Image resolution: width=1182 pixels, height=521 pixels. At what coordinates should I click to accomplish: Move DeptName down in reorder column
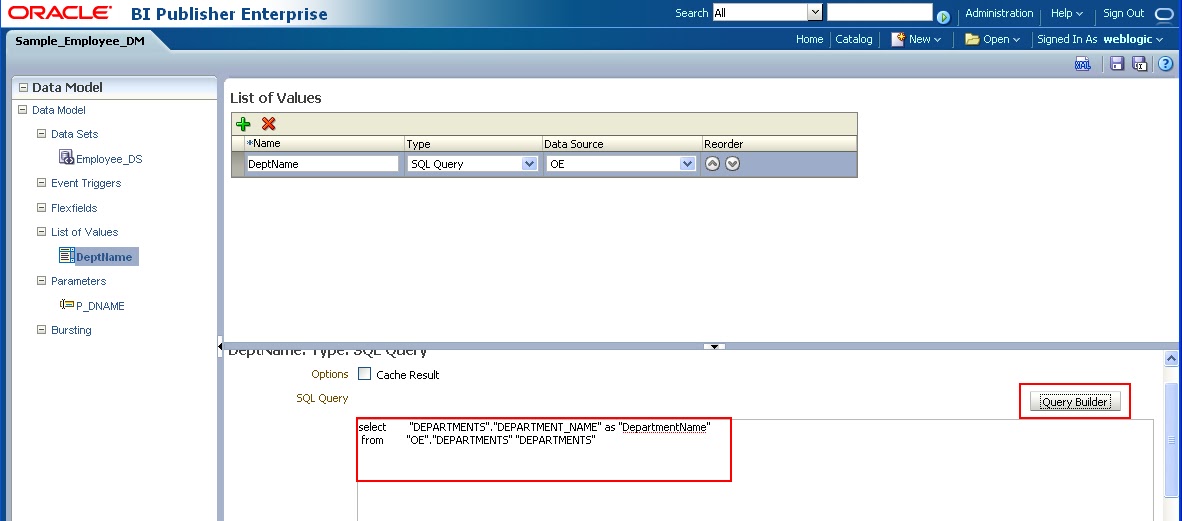732,164
